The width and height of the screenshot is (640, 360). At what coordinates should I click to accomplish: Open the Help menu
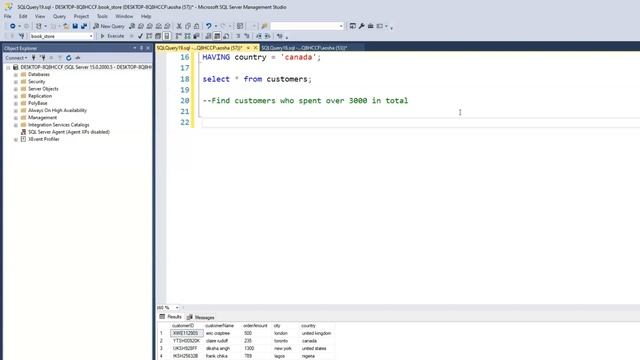146,16
